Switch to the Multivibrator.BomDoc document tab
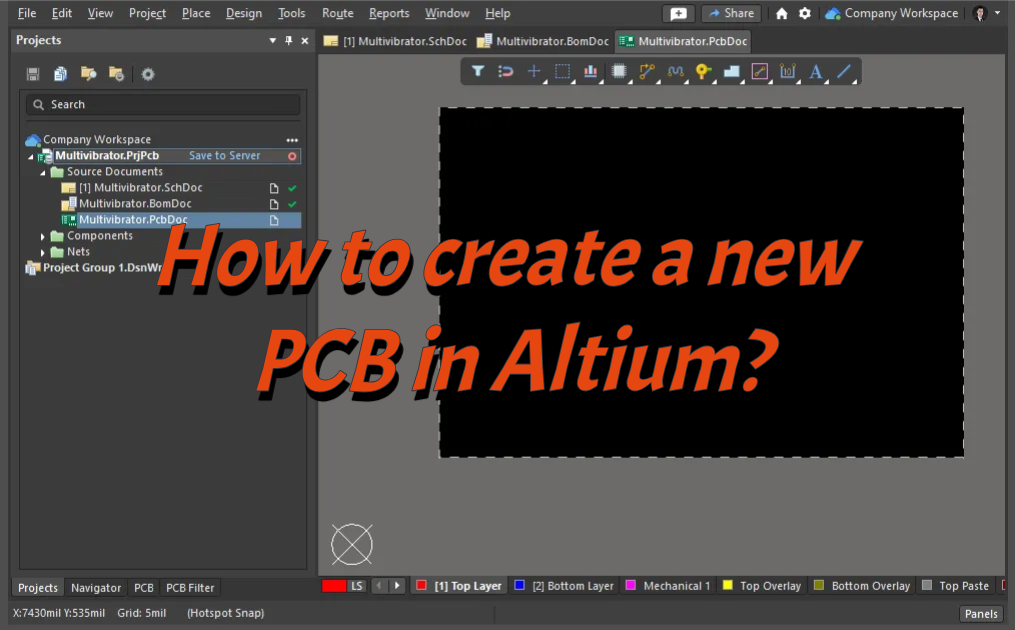1015x630 pixels. click(x=543, y=41)
